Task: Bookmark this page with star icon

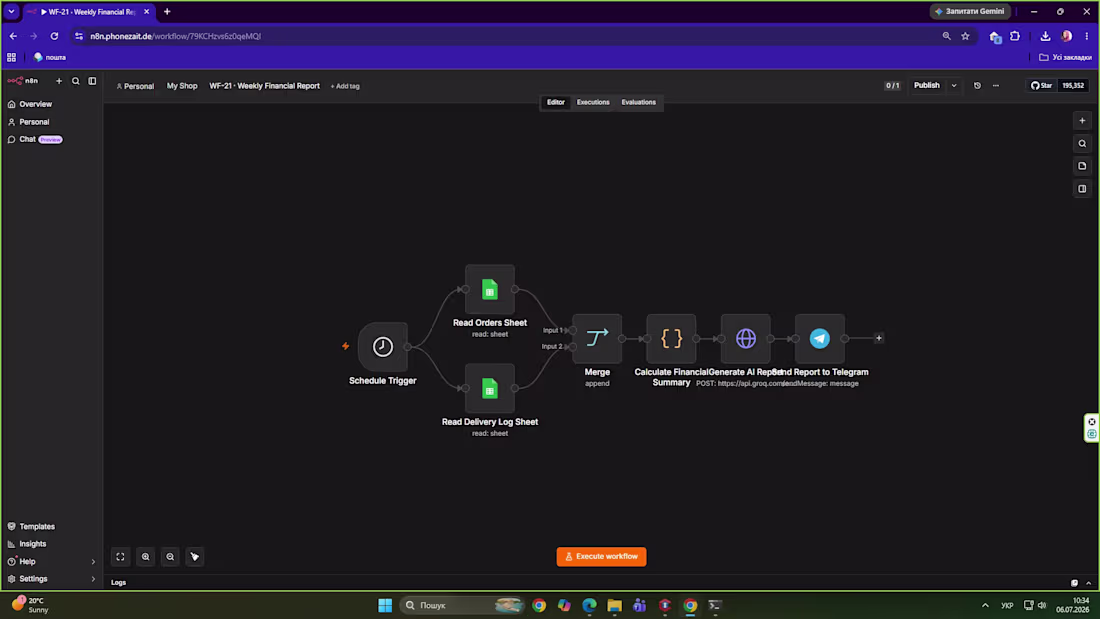Action: (x=965, y=36)
